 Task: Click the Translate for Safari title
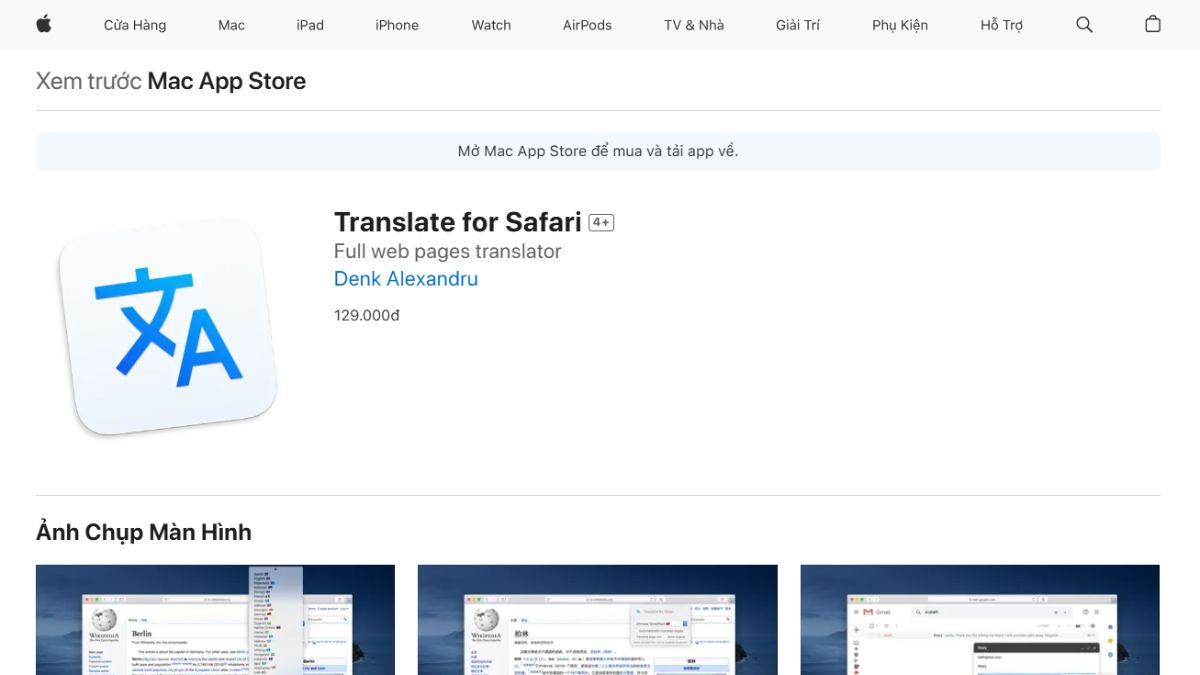point(458,222)
